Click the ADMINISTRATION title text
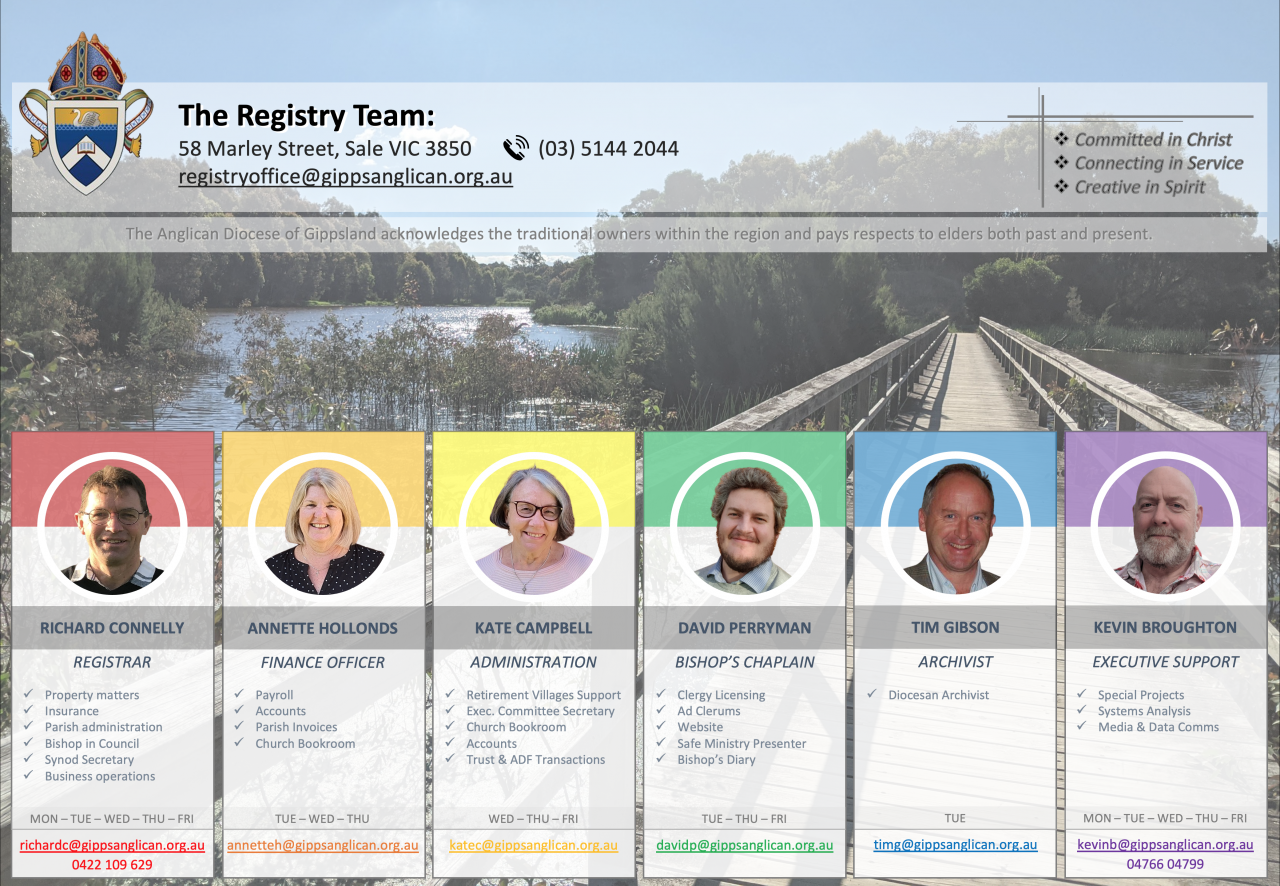 click(x=533, y=662)
